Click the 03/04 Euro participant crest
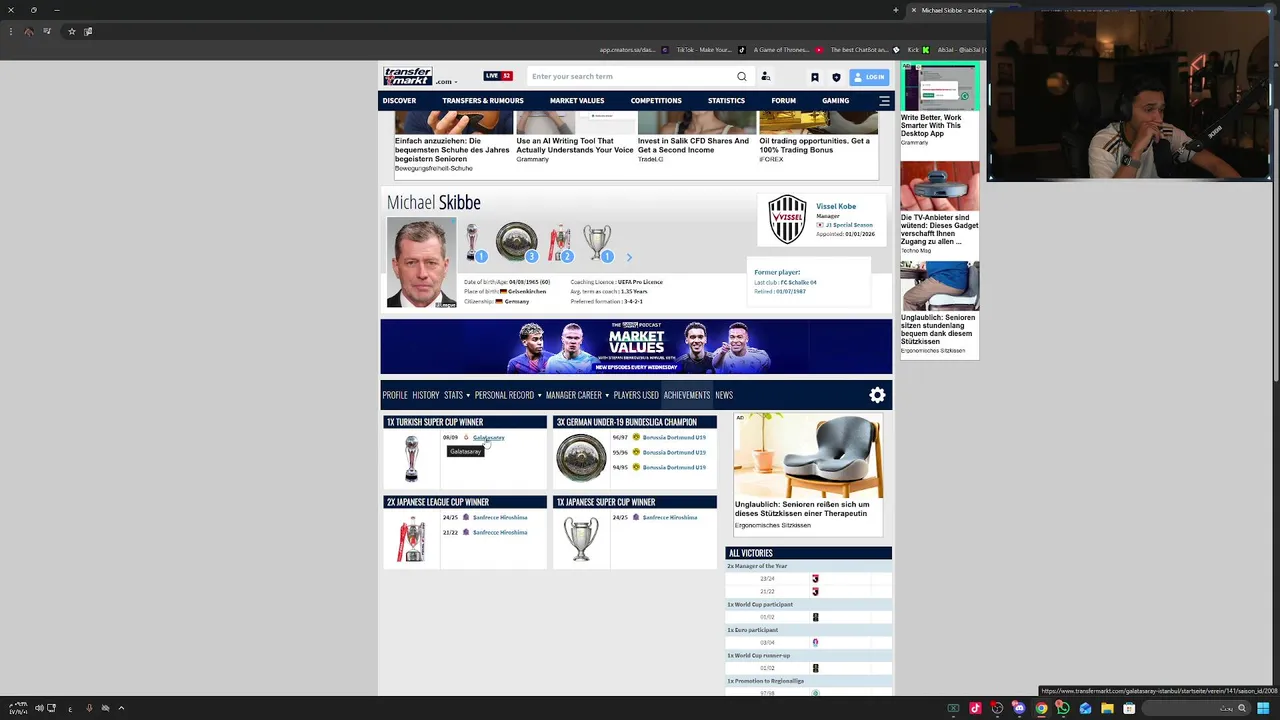1280x720 pixels. pos(815,643)
